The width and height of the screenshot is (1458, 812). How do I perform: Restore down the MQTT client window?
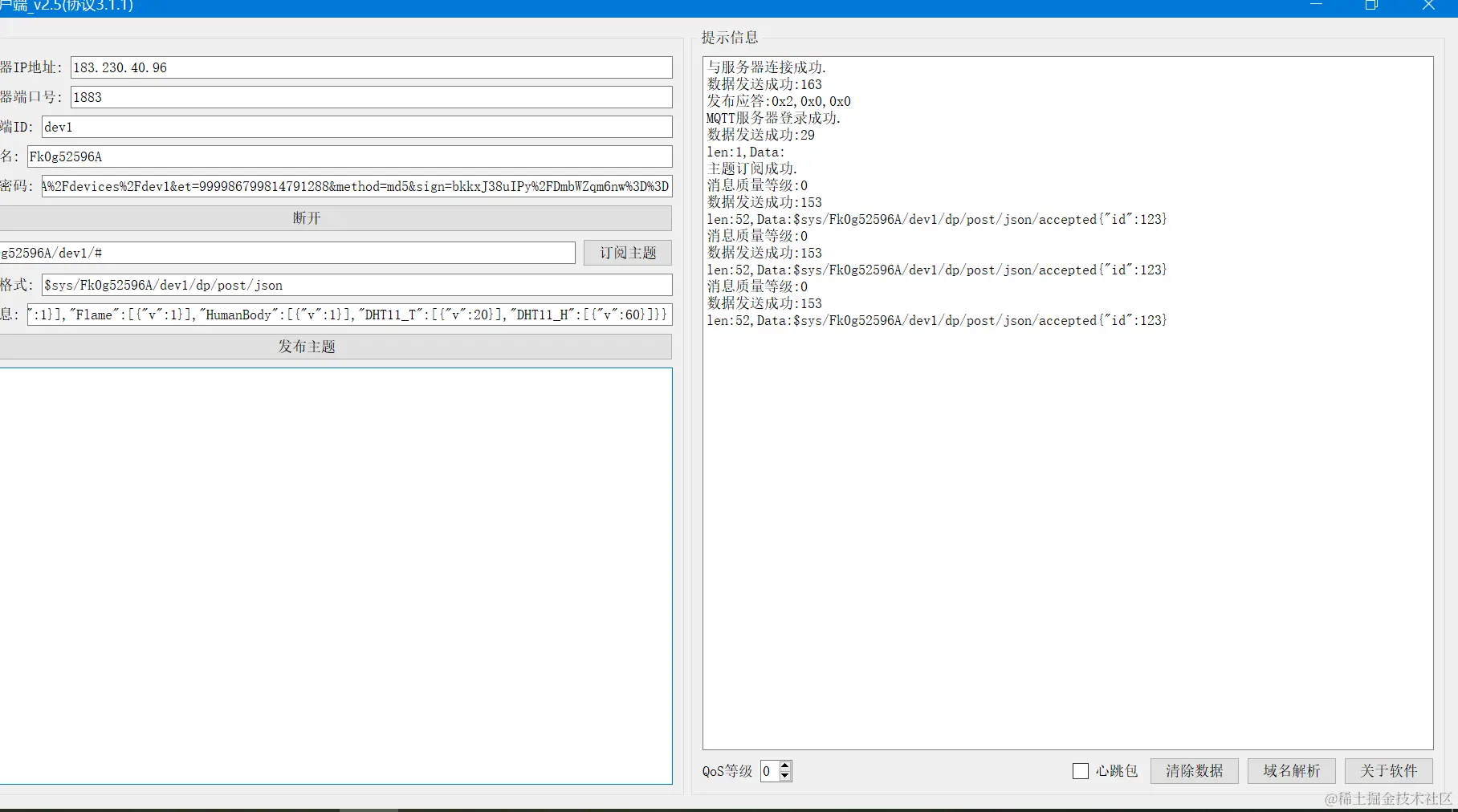coord(1371,6)
